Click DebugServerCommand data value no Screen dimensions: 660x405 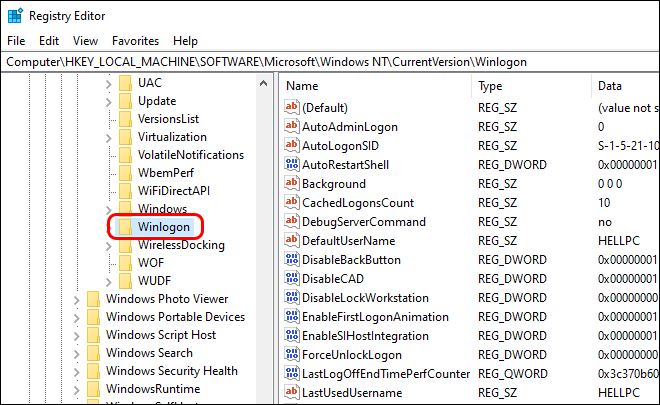pyautogui.click(x=605, y=222)
